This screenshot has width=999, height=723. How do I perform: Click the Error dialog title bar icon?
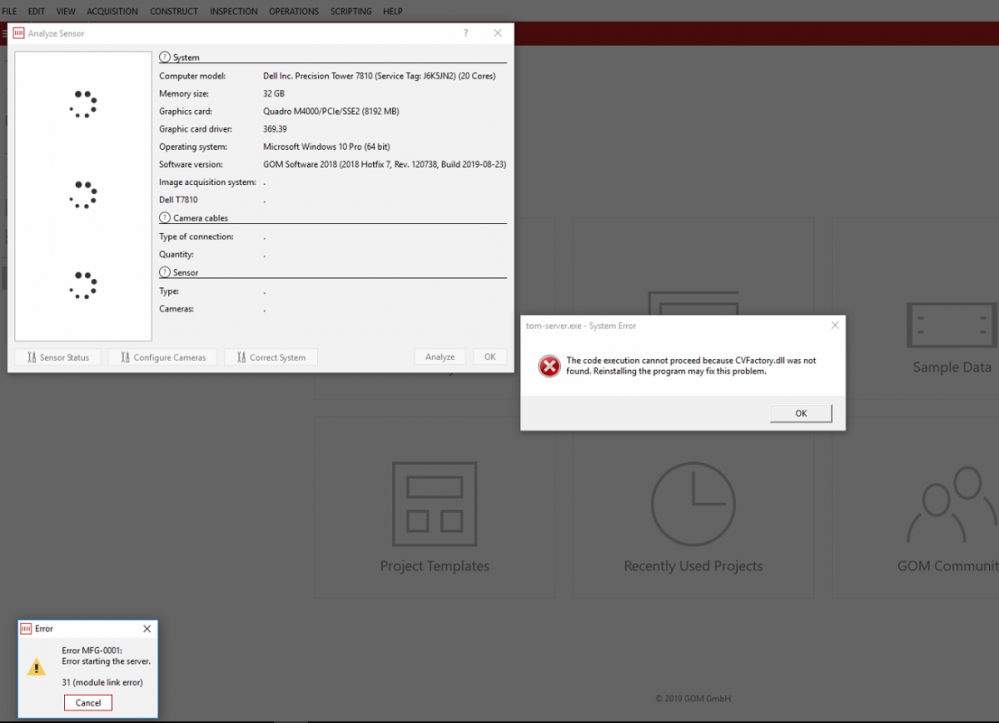click(x=26, y=629)
